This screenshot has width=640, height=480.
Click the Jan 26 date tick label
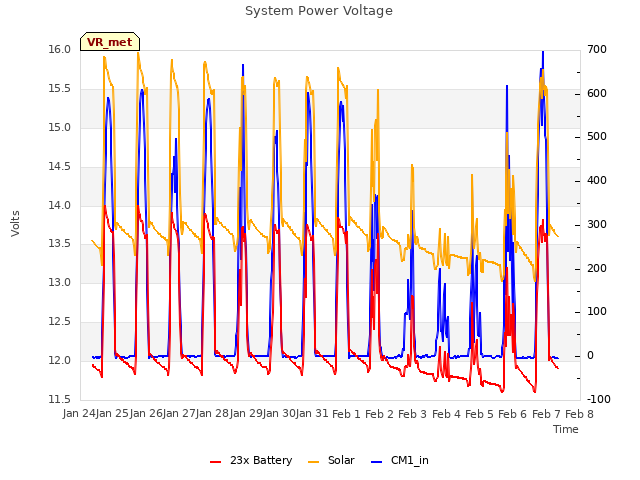146,414
